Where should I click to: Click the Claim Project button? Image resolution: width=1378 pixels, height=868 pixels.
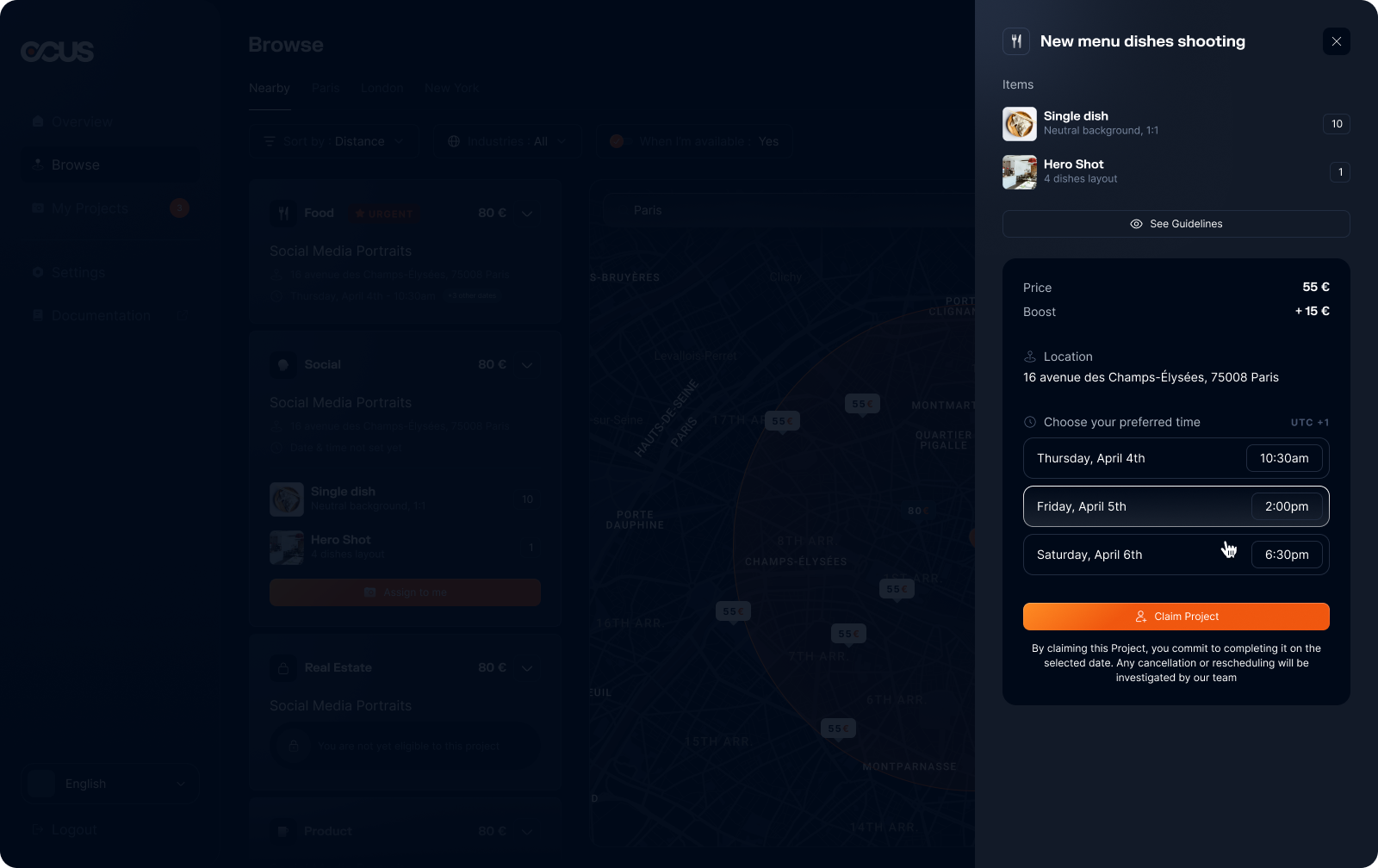[x=1176, y=617]
